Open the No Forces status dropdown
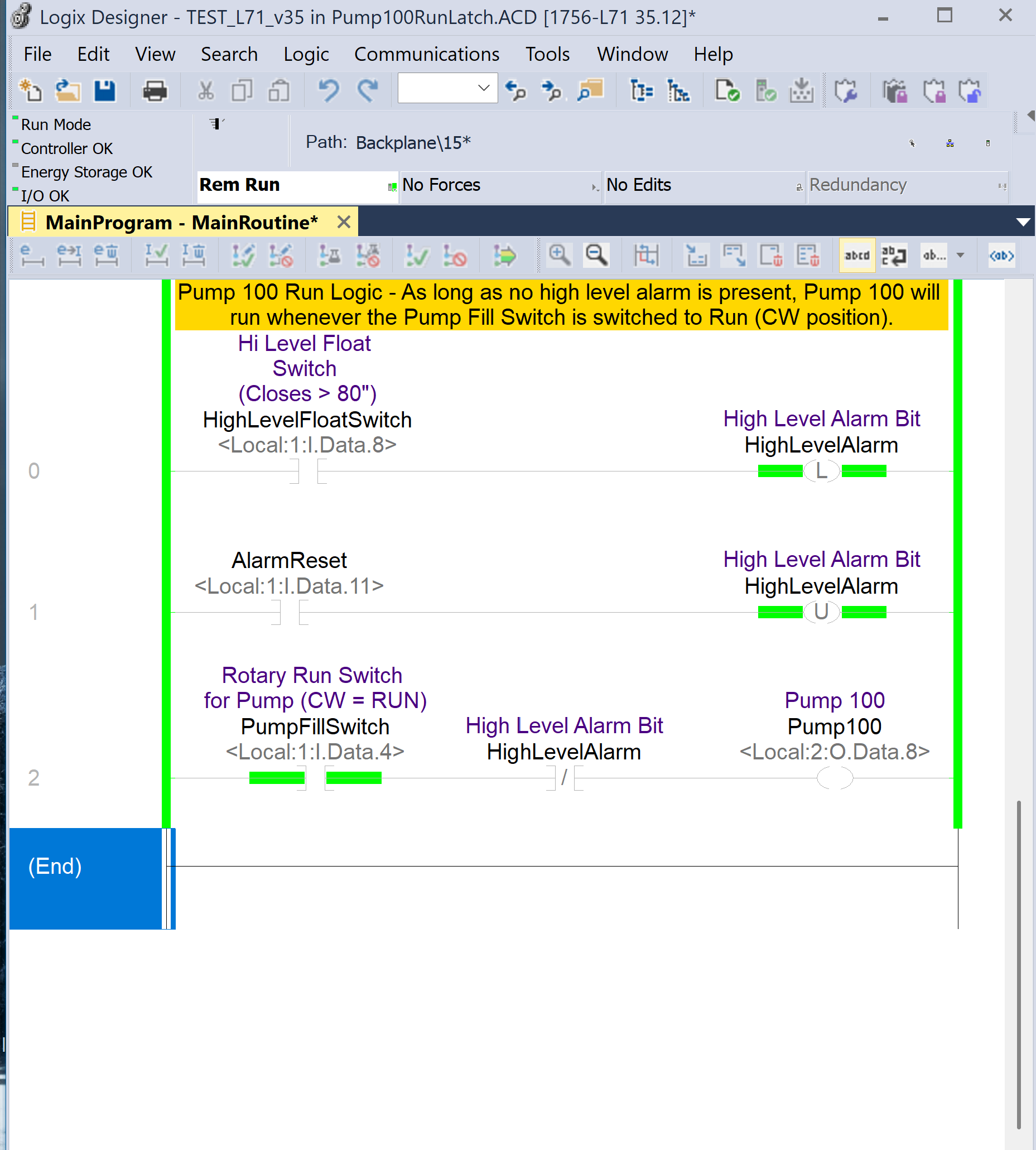 595,187
